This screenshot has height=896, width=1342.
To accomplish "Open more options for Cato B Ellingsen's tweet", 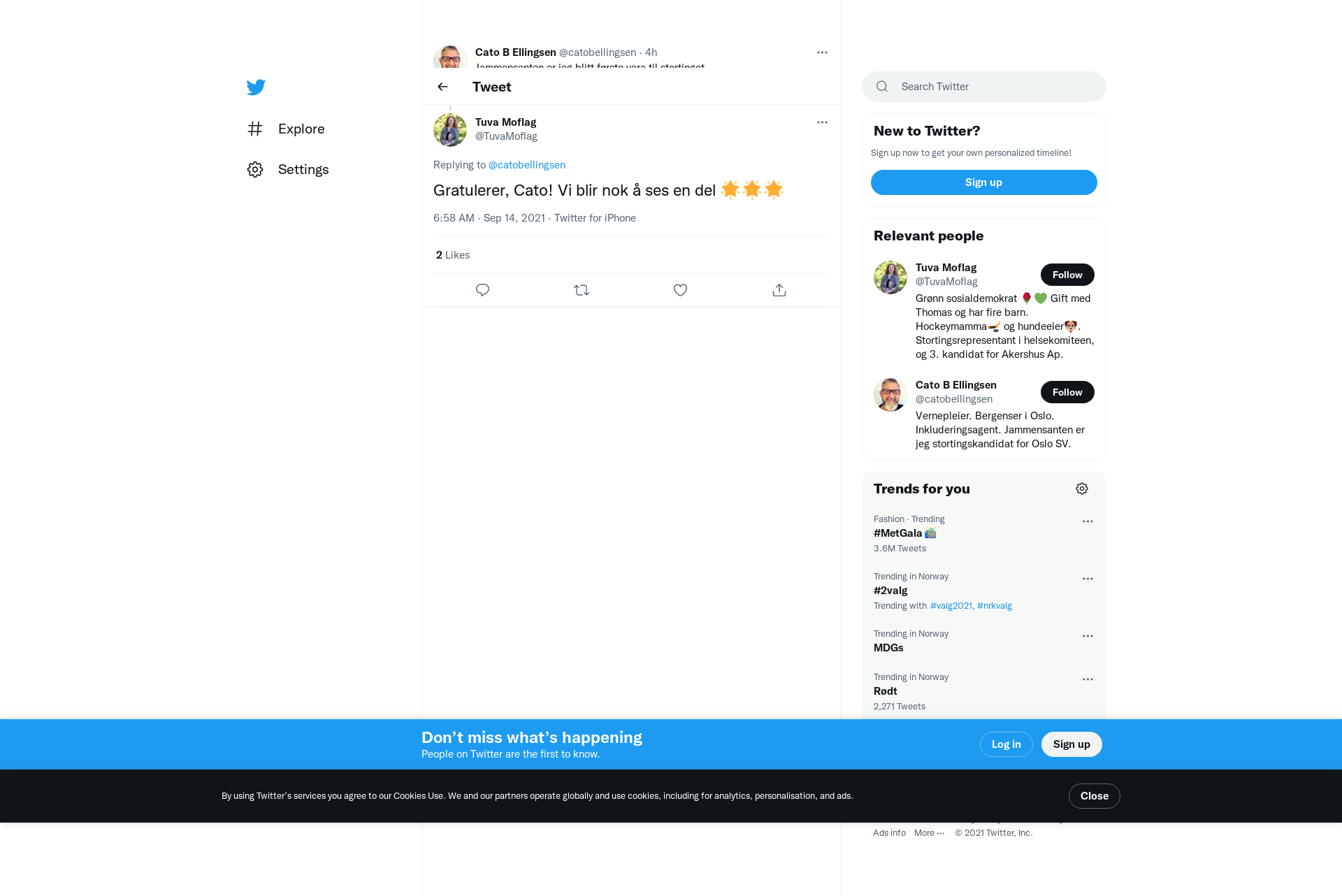I will pyautogui.click(x=822, y=52).
